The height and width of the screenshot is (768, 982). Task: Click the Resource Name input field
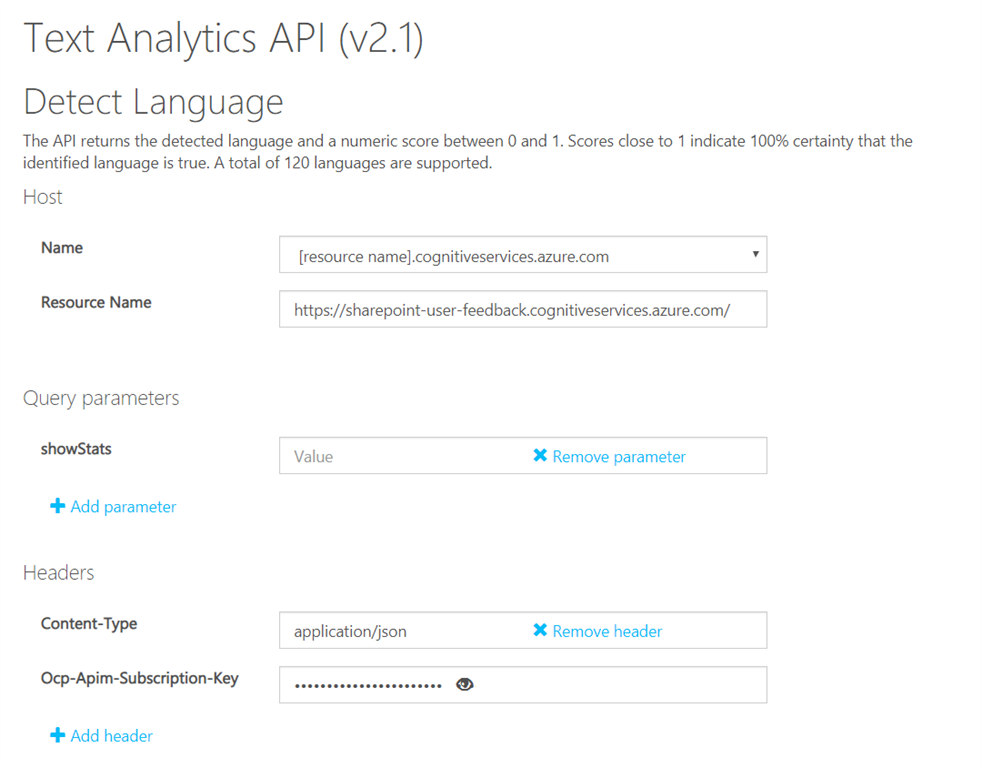[x=522, y=309]
